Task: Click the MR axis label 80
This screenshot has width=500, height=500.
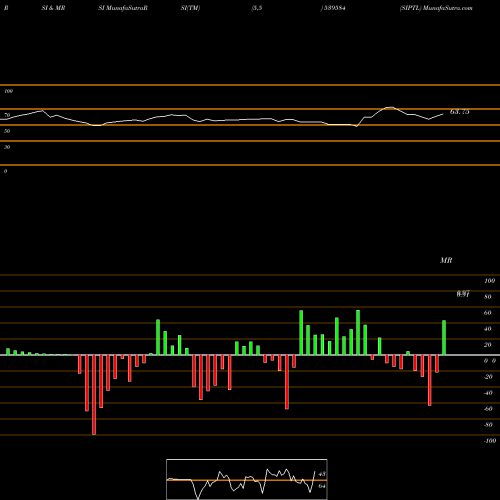Action: (x=488, y=297)
